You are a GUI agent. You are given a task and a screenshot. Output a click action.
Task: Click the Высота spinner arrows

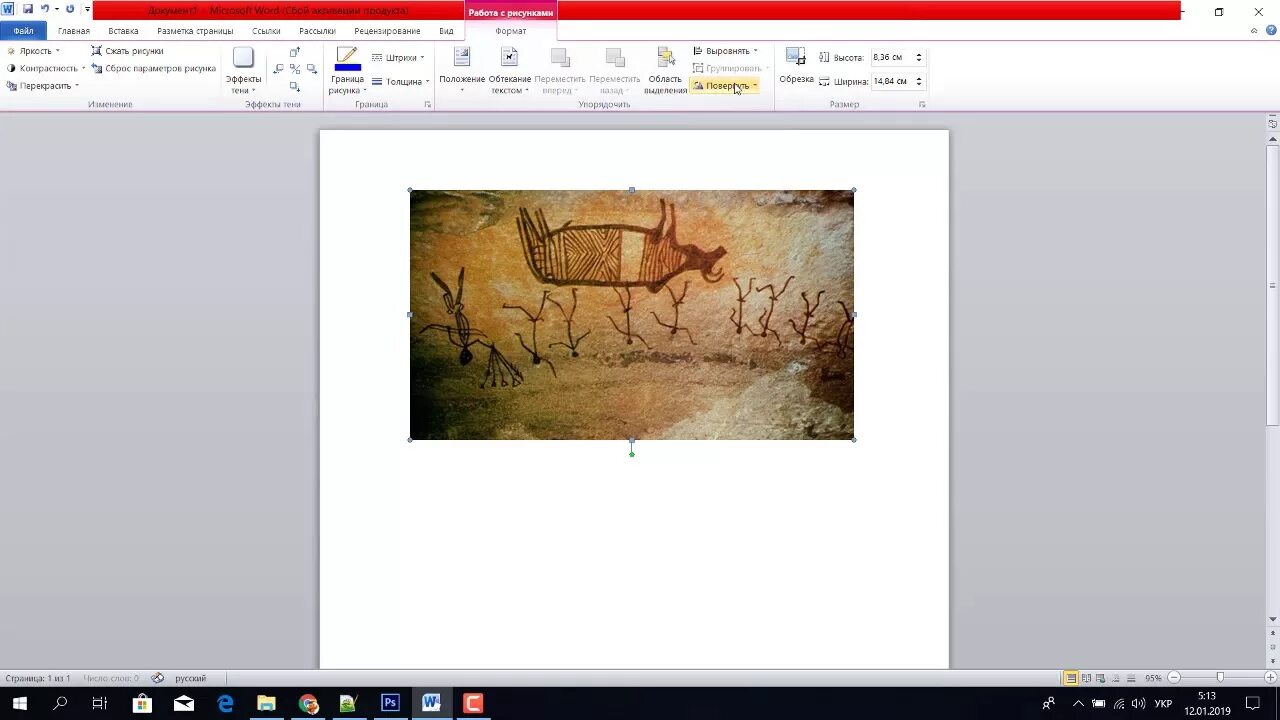pos(919,58)
